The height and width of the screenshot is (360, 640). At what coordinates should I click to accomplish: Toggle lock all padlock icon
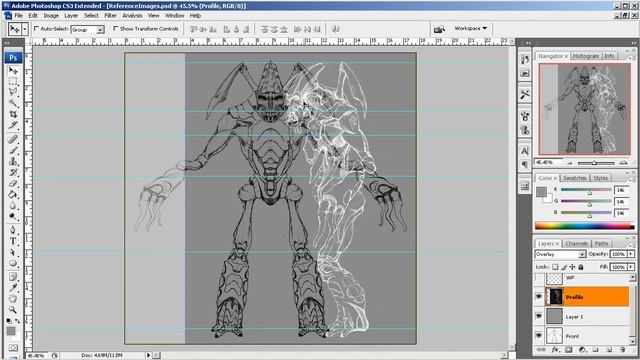click(x=581, y=267)
